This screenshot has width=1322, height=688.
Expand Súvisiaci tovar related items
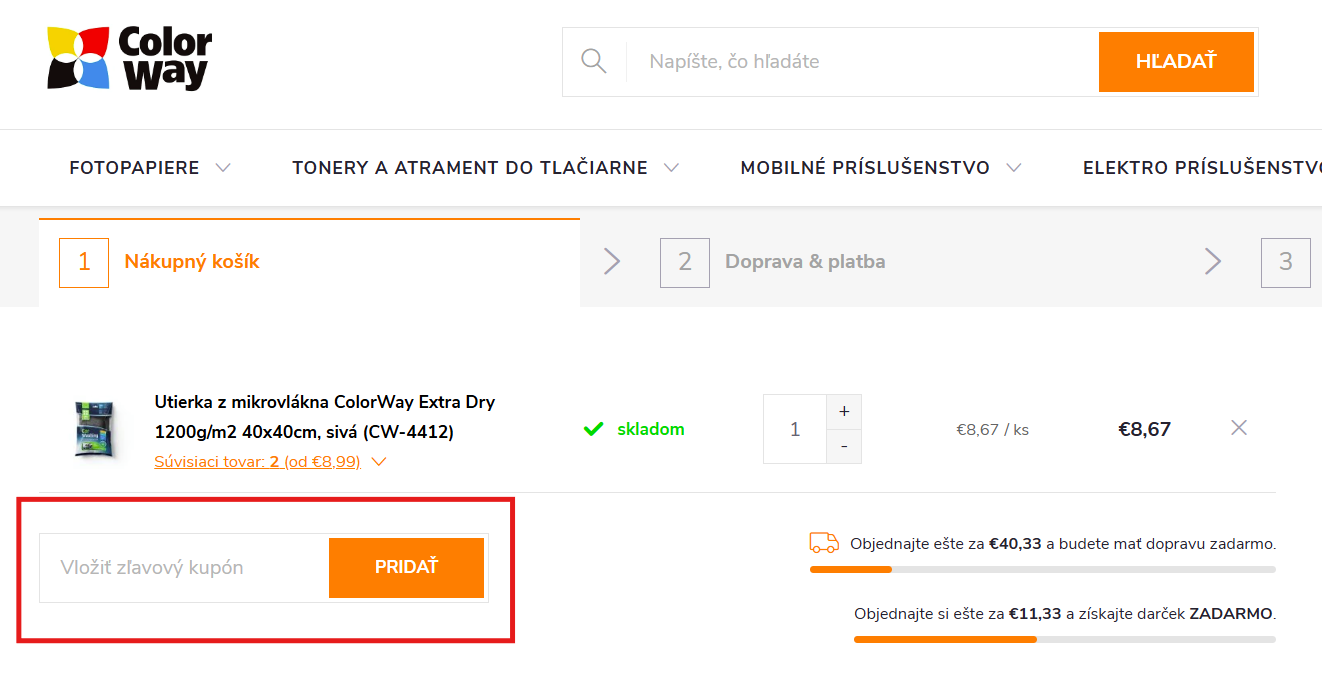click(270, 462)
